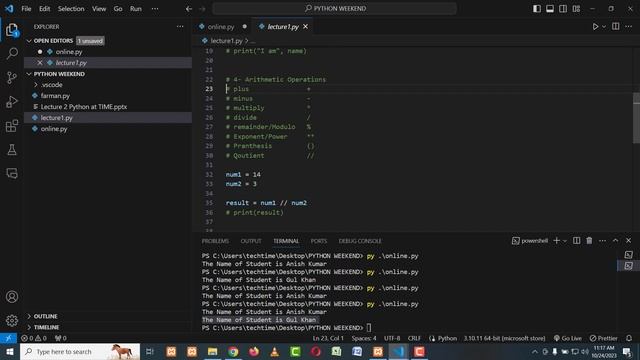Close the lecture1.py tab

click(305, 27)
